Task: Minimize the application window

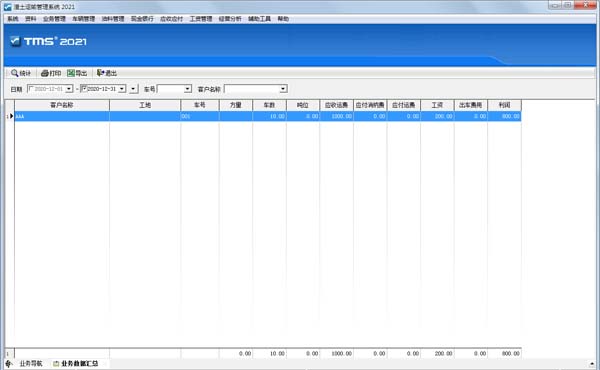Action: point(554,5)
